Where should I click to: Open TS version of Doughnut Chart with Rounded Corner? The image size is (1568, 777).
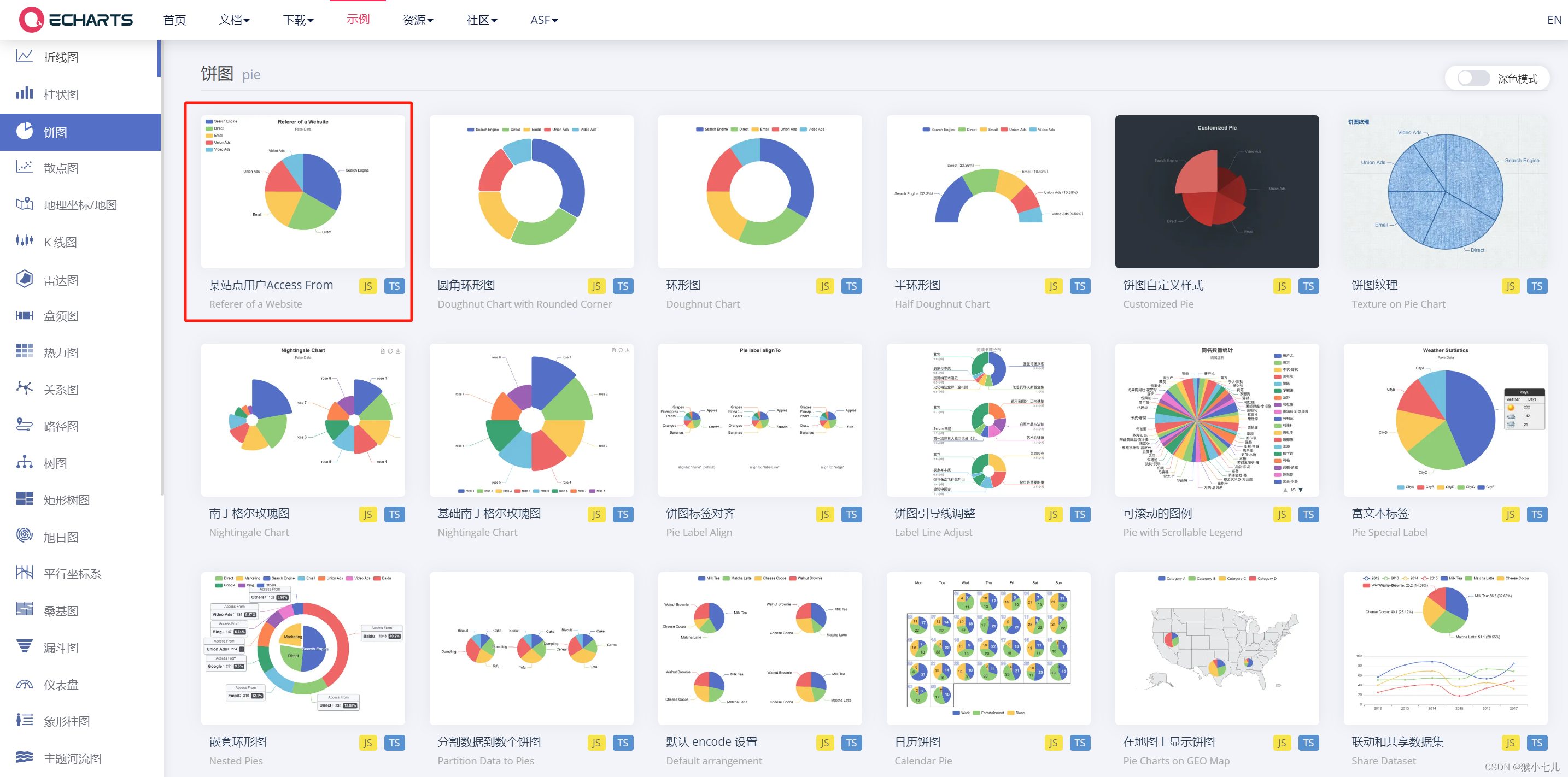(x=623, y=286)
